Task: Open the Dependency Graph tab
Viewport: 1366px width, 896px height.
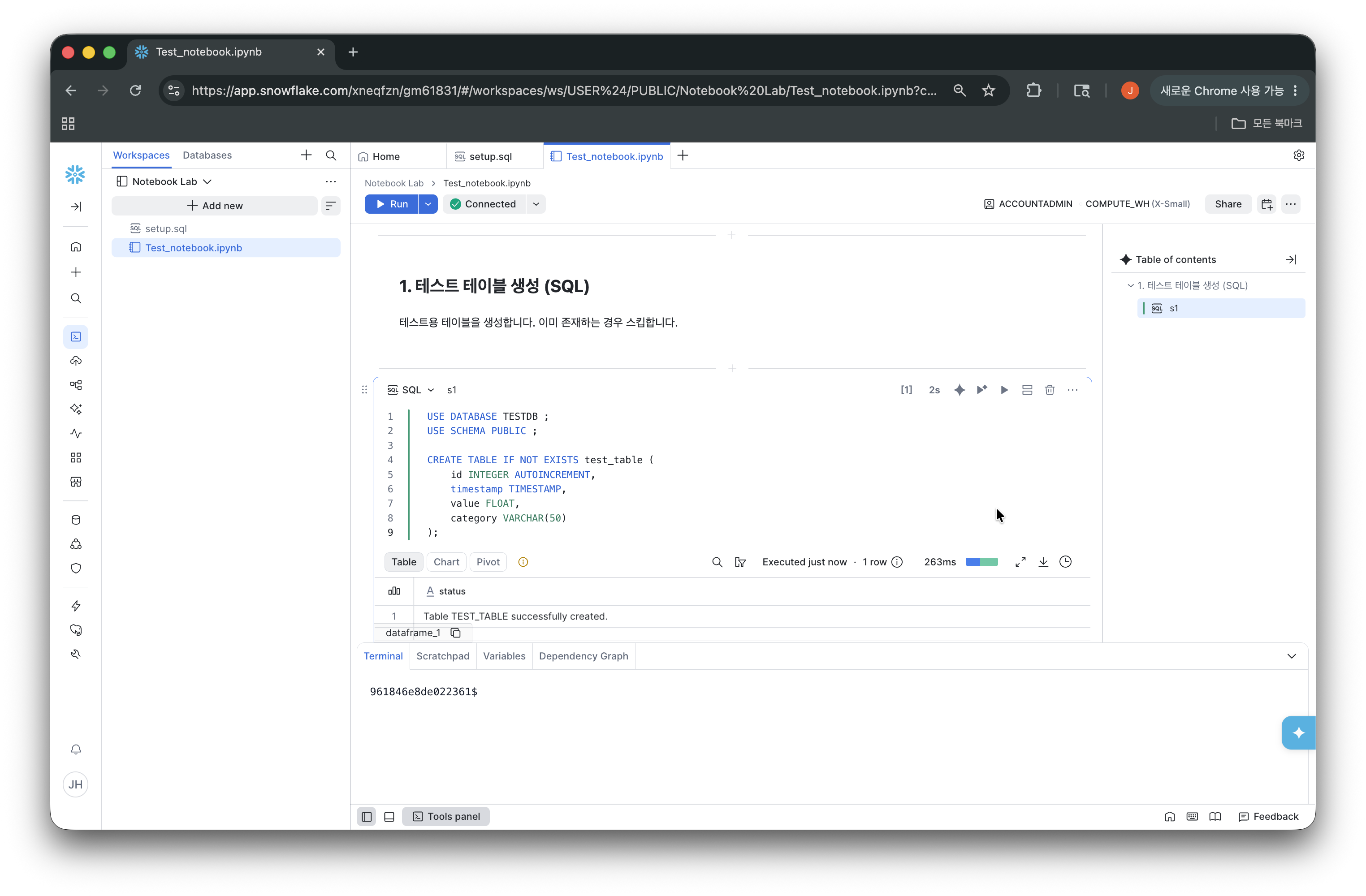Action: [x=583, y=656]
